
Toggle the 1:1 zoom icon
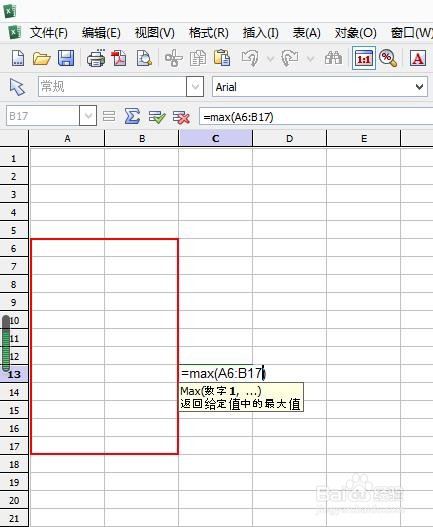(364, 58)
